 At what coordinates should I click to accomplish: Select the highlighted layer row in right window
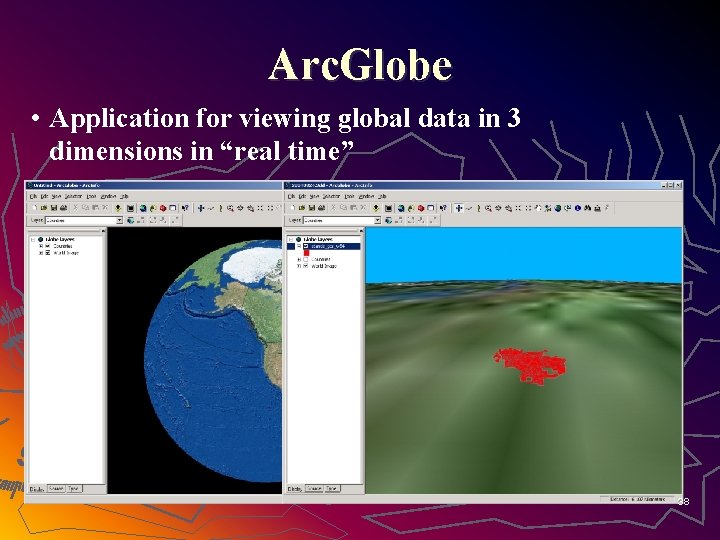[327, 247]
